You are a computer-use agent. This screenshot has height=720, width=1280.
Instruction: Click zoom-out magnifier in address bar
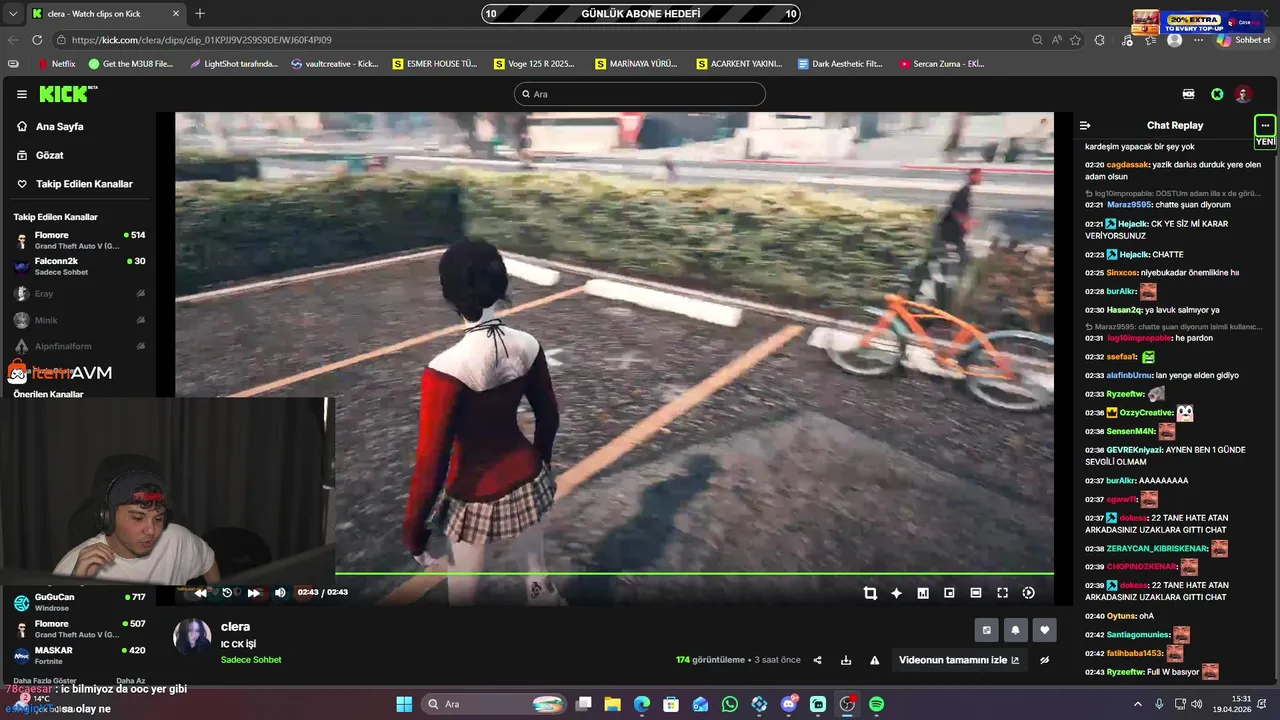pos(1037,40)
